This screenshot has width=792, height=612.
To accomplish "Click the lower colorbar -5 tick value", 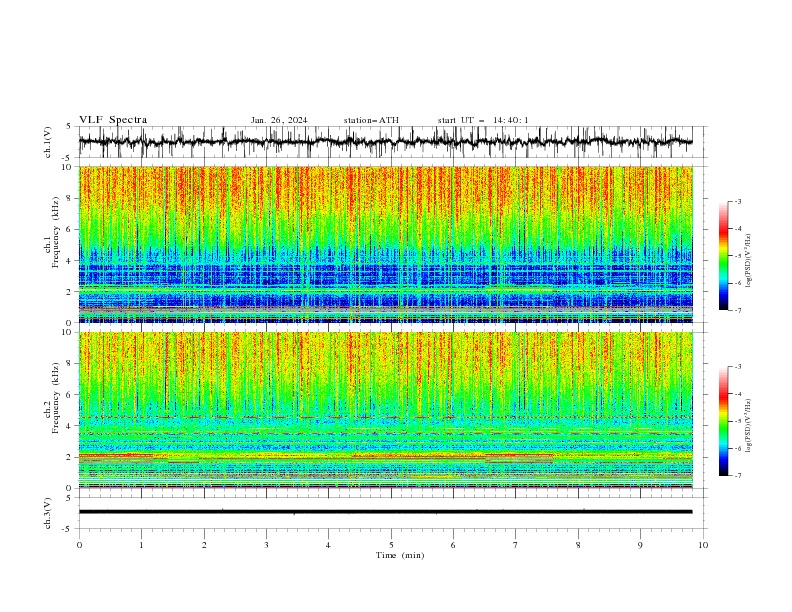I will pos(738,421).
